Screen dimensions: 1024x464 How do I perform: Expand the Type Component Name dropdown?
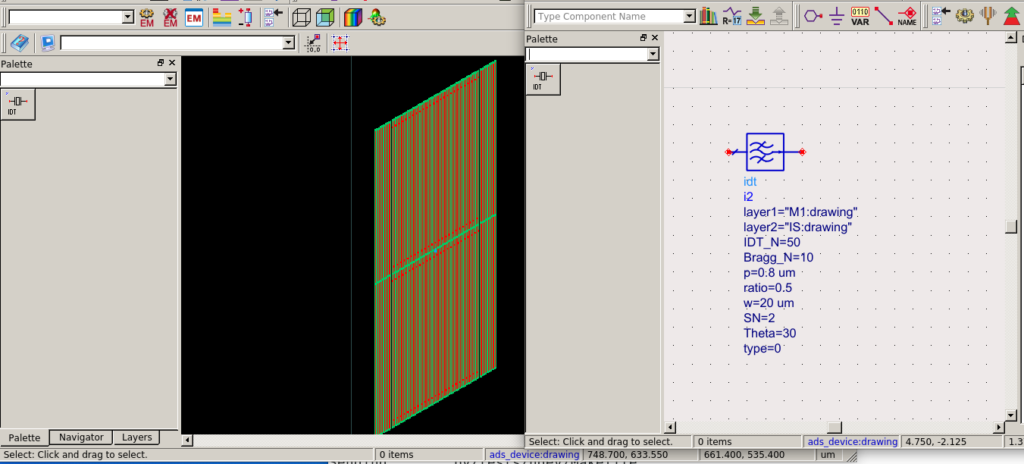[x=688, y=17]
